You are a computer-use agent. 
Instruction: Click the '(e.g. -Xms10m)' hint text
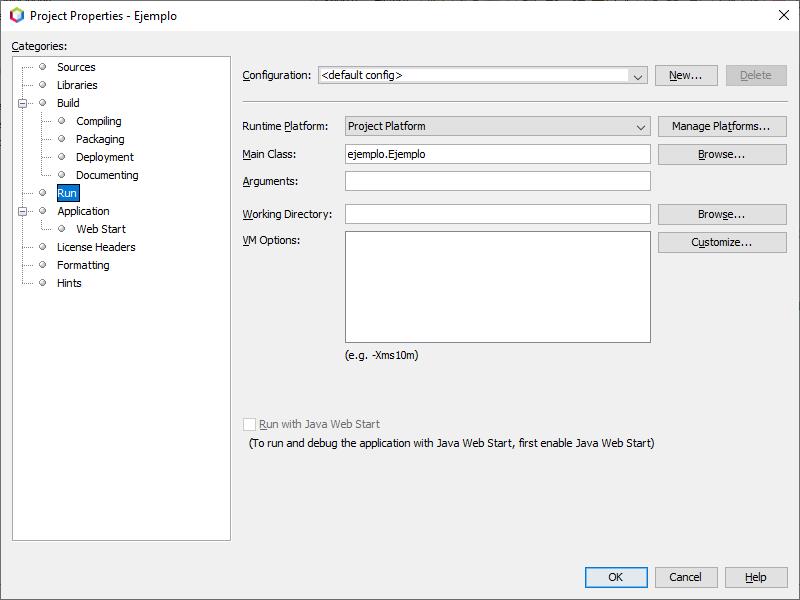(x=382, y=355)
